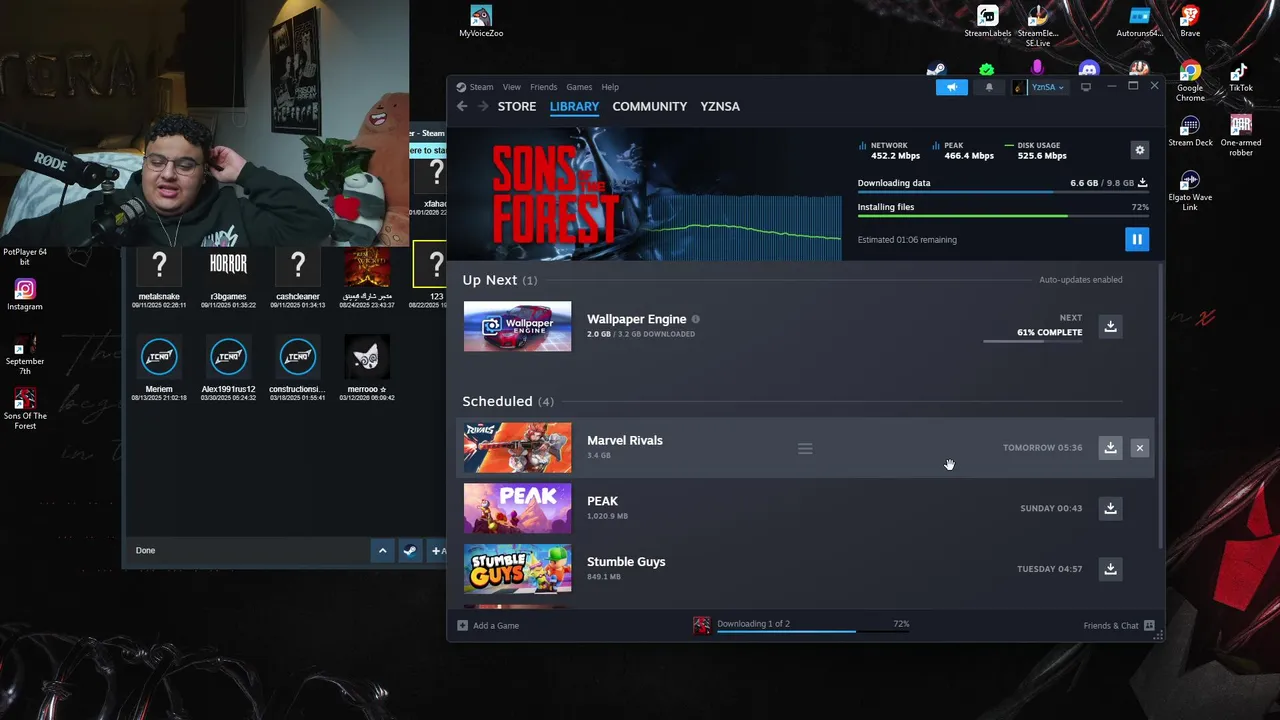Select the Stumble Guys title text
The width and height of the screenshot is (1280, 720).
[626, 561]
